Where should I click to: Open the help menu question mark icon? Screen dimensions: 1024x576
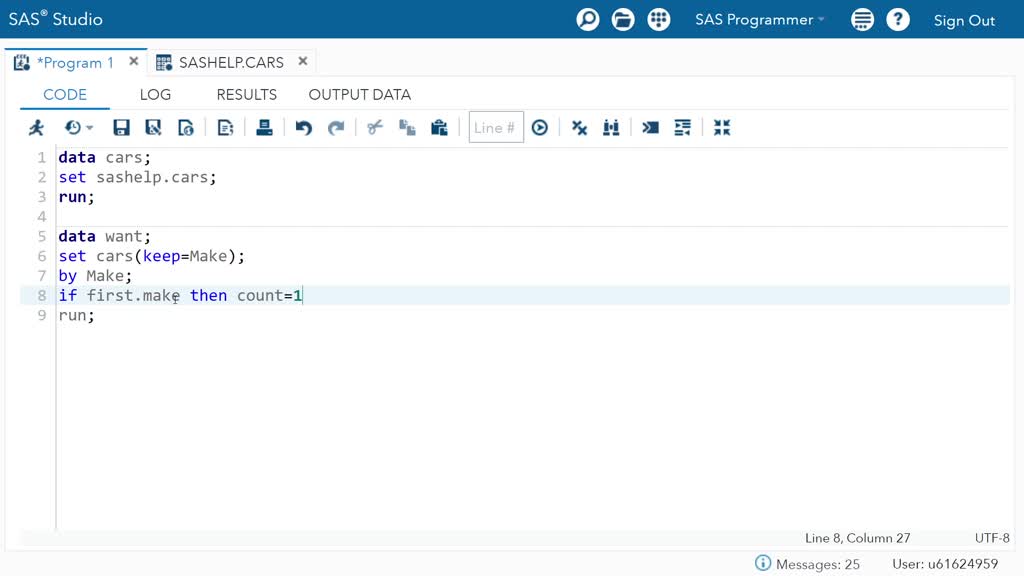[897, 19]
